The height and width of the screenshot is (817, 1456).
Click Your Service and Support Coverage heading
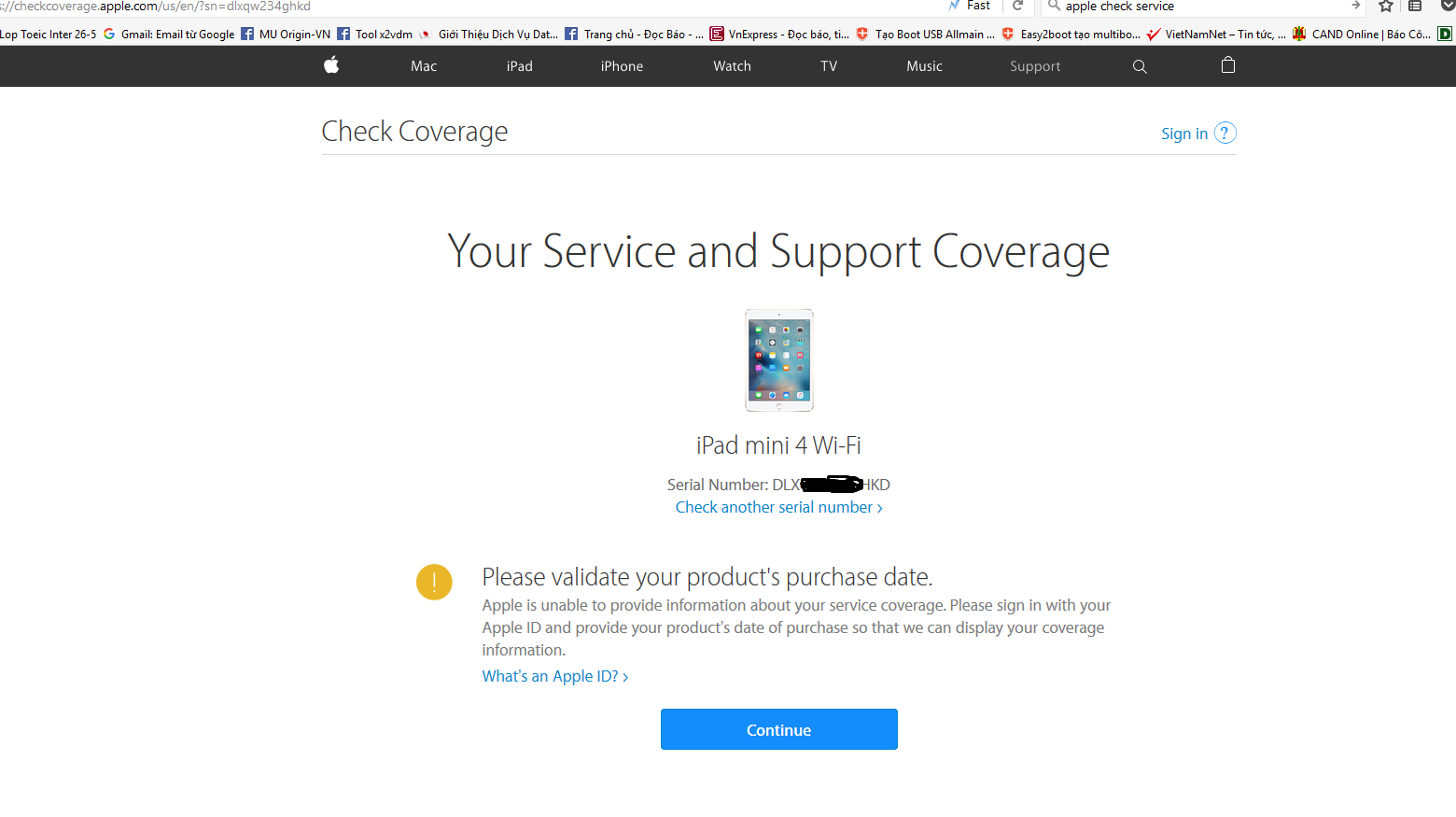[778, 252]
